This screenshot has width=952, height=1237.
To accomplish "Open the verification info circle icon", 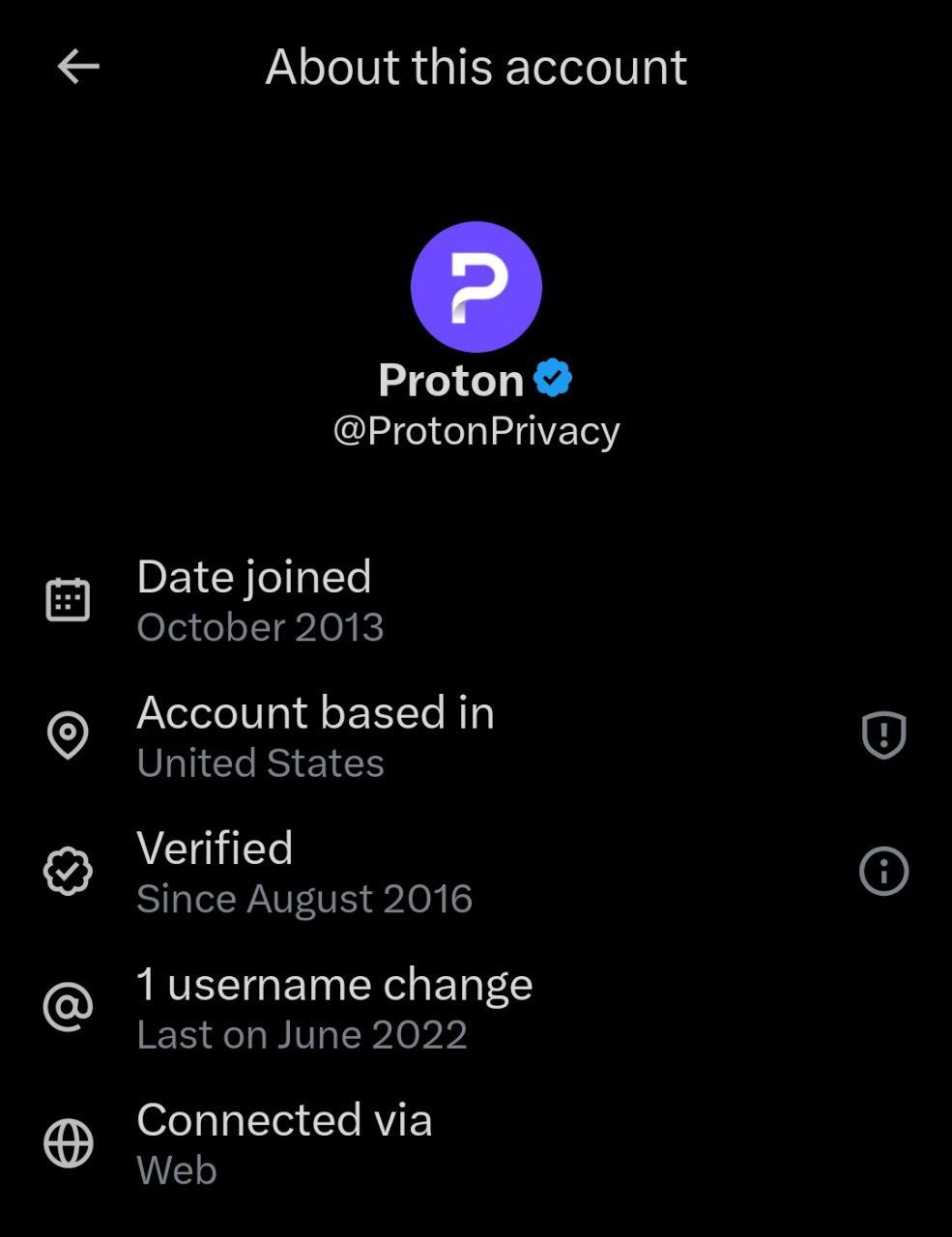I will coord(883,872).
